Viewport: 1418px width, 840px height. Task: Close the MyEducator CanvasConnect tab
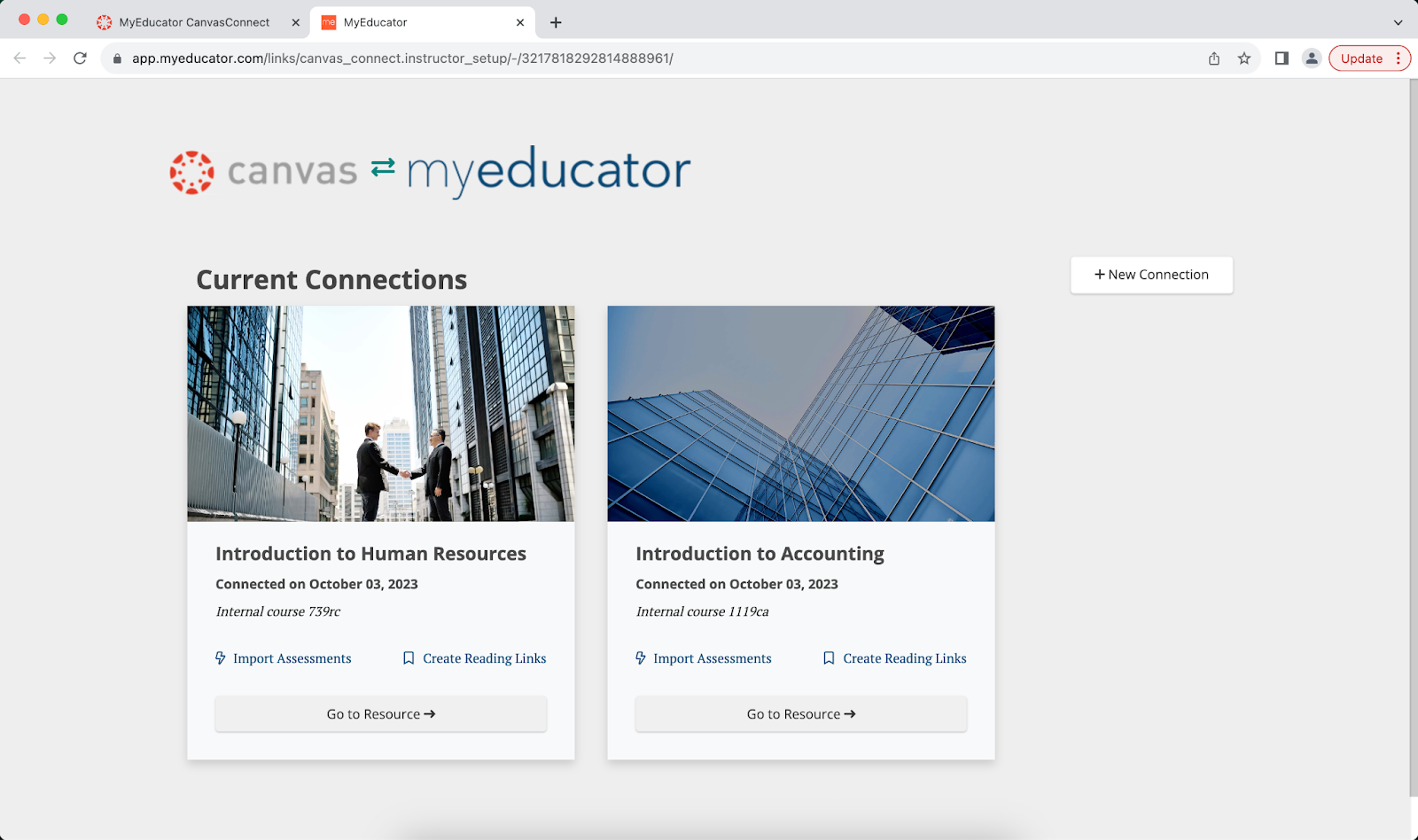[x=296, y=22]
